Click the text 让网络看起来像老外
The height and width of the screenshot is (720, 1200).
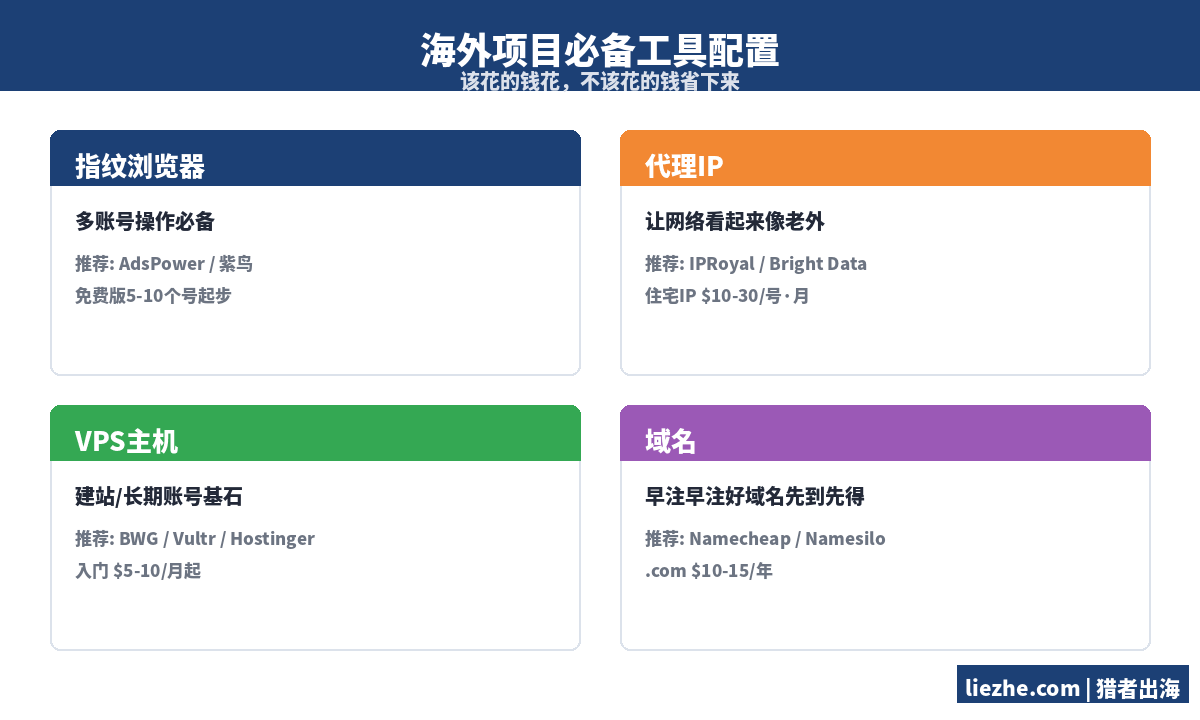pos(735,221)
